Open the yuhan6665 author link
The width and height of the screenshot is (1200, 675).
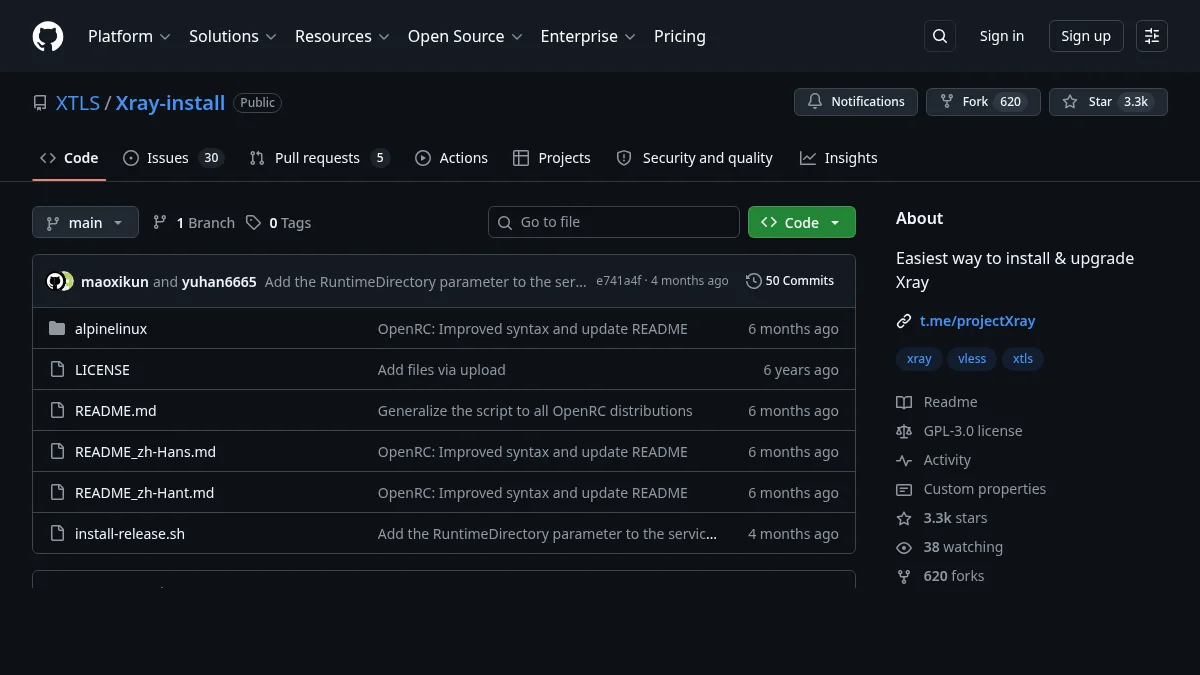tap(219, 282)
